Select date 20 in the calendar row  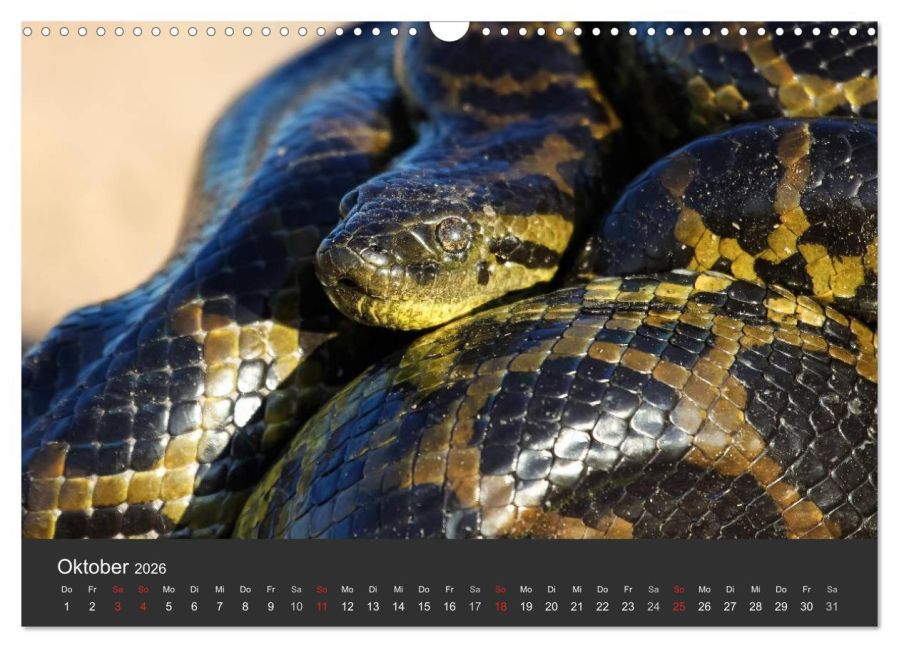coord(551,607)
